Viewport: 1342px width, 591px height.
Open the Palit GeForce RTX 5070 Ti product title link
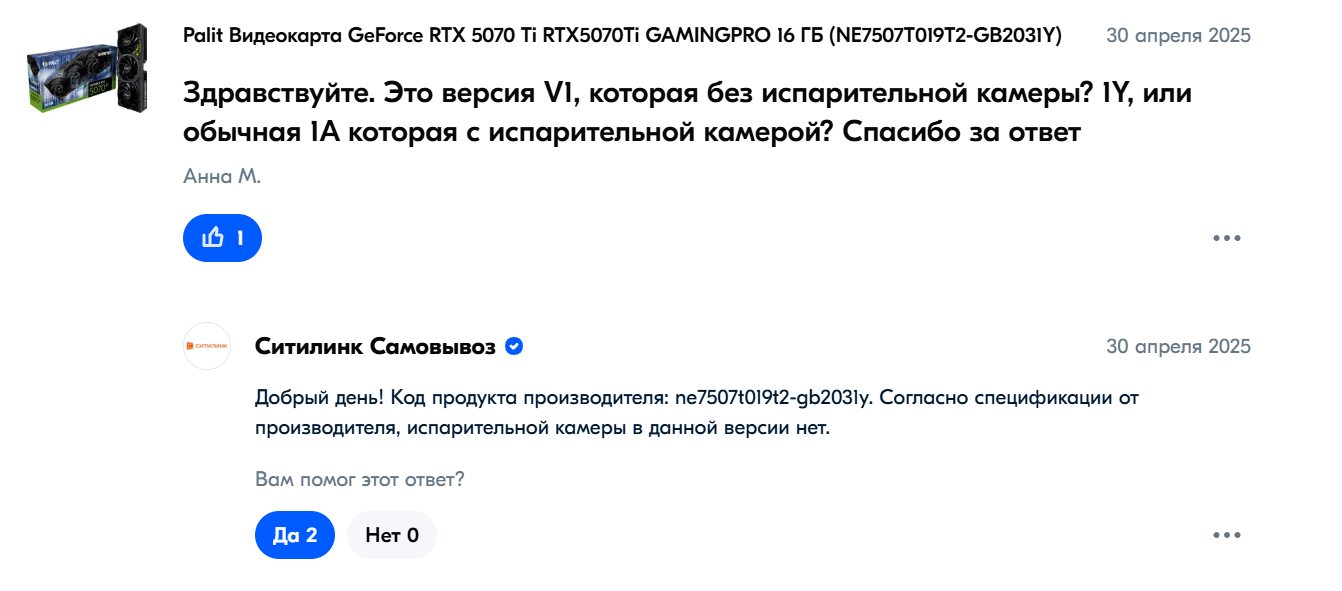(500, 36)
